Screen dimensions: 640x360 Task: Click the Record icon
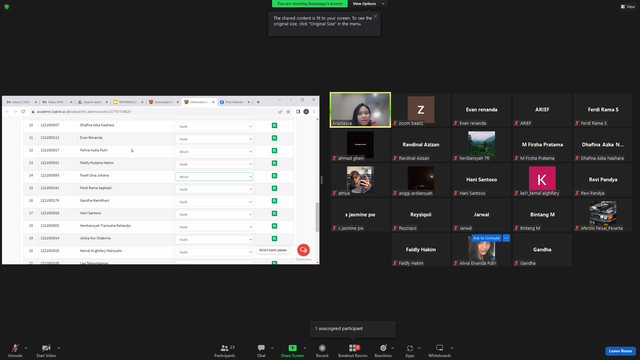coord(322,348)
